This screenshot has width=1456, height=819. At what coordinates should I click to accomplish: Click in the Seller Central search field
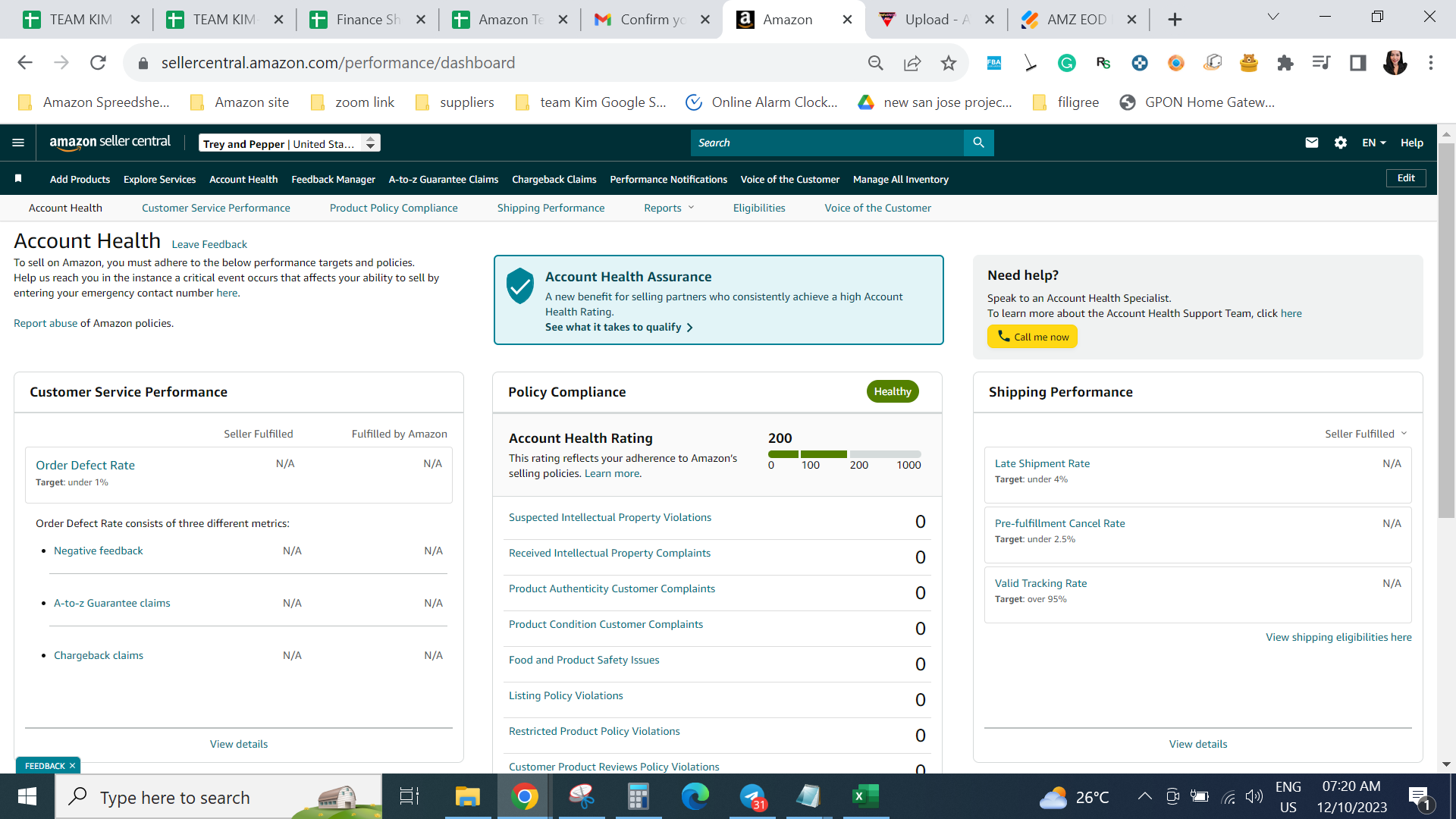[827, 143]
